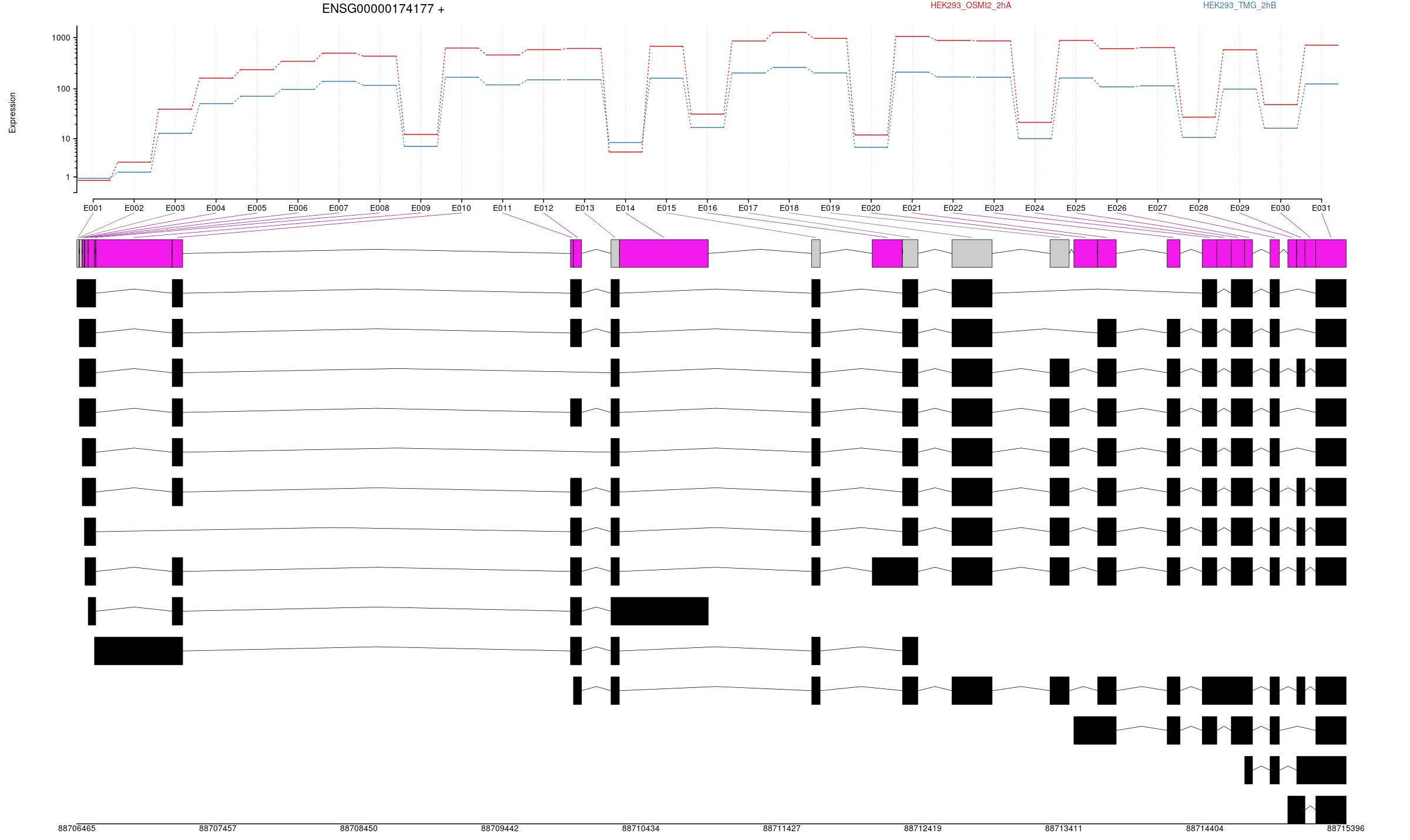Choose exon label E006

click(298, 208)
